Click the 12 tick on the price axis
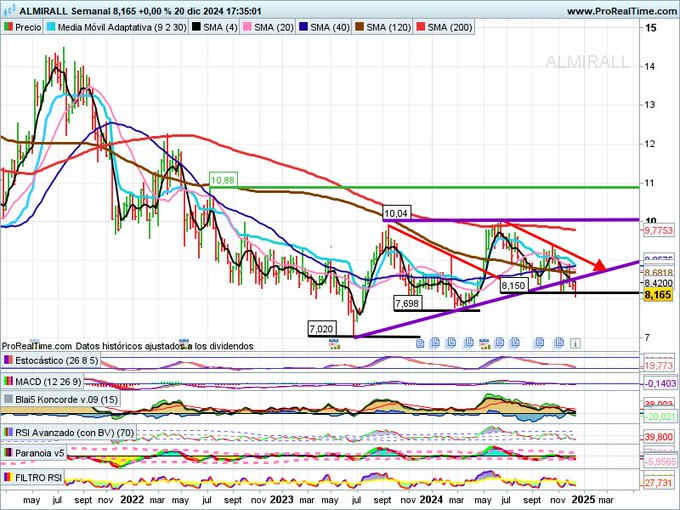The height and width of the screenshot is (510, 680). (x=650, y=144)
